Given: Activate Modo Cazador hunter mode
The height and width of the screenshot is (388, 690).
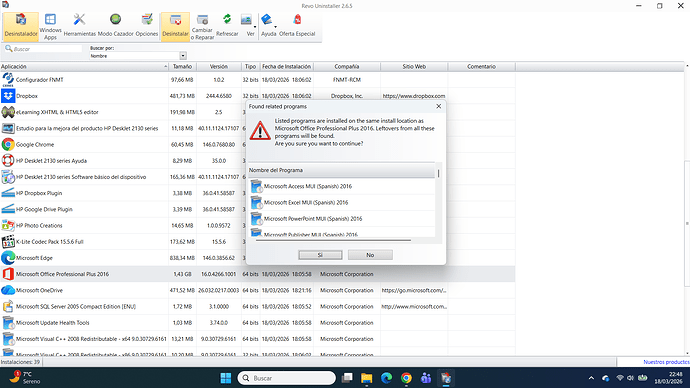Looking at the screenshot, I should (115, 27).
